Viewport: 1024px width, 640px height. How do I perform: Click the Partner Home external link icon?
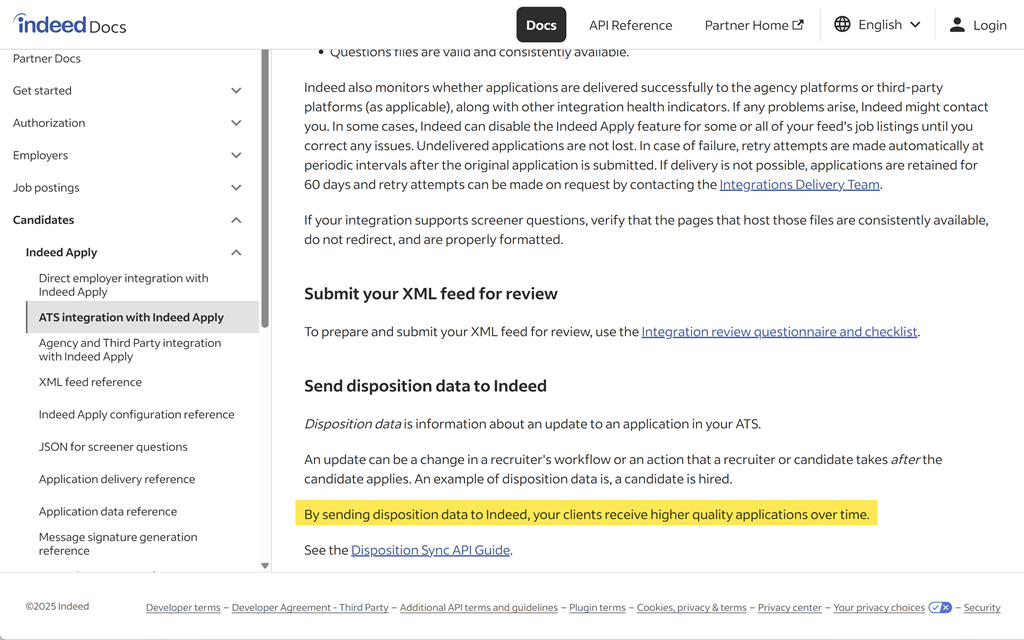(x=798, y=25)
